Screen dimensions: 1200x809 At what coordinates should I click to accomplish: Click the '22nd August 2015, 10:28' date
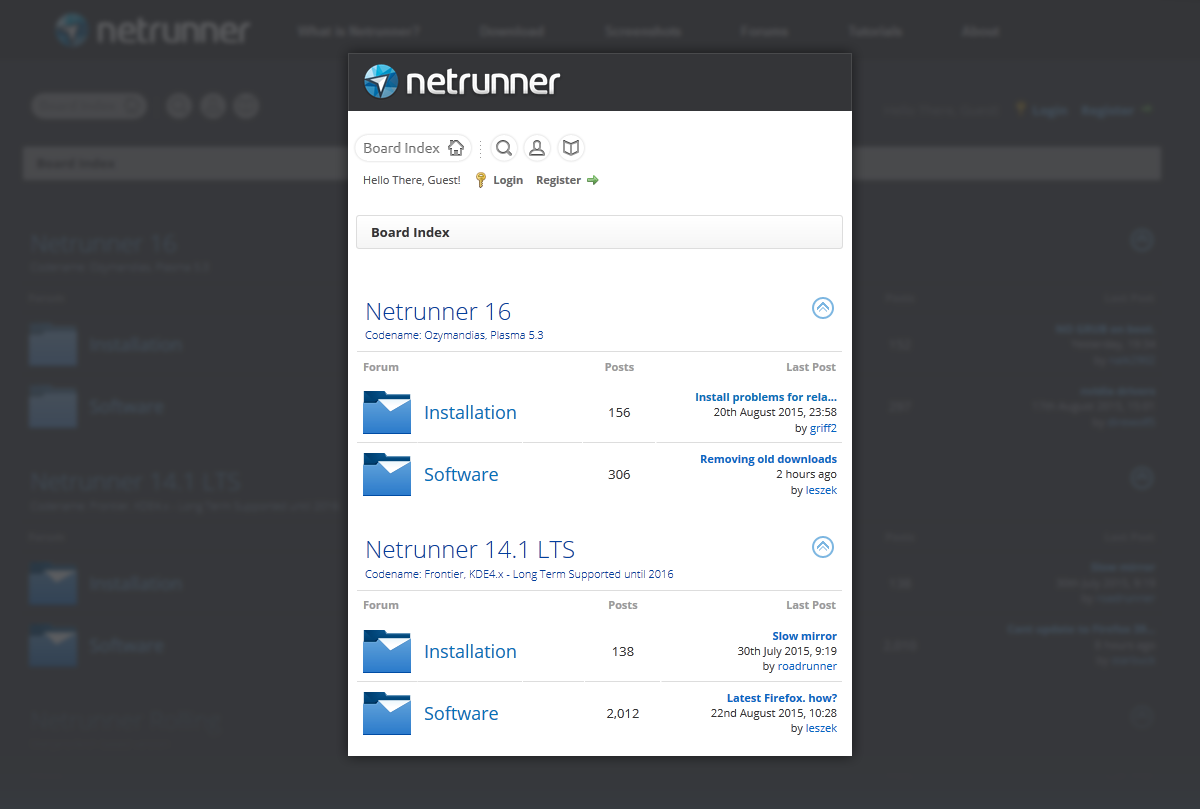(x=774, y=713)
